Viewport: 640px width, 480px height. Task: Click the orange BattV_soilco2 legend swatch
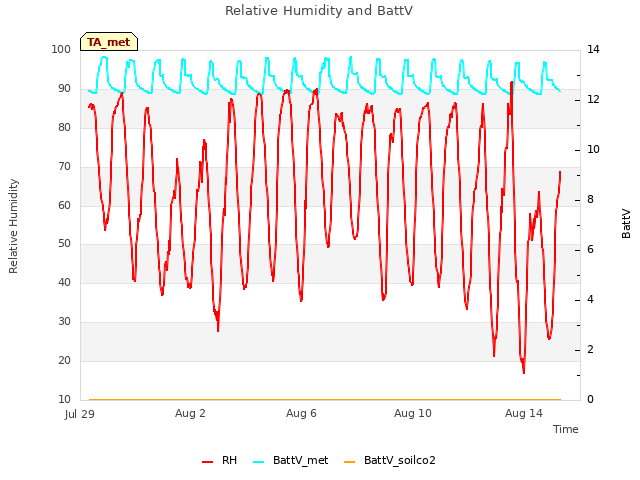click(349, 462)
